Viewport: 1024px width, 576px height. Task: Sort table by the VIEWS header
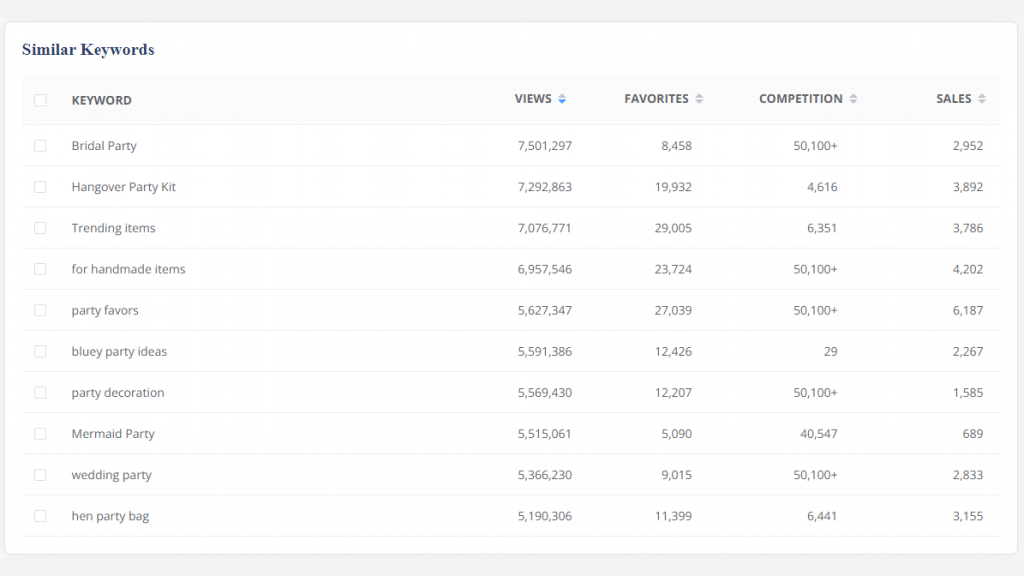(x=533, y=99)
